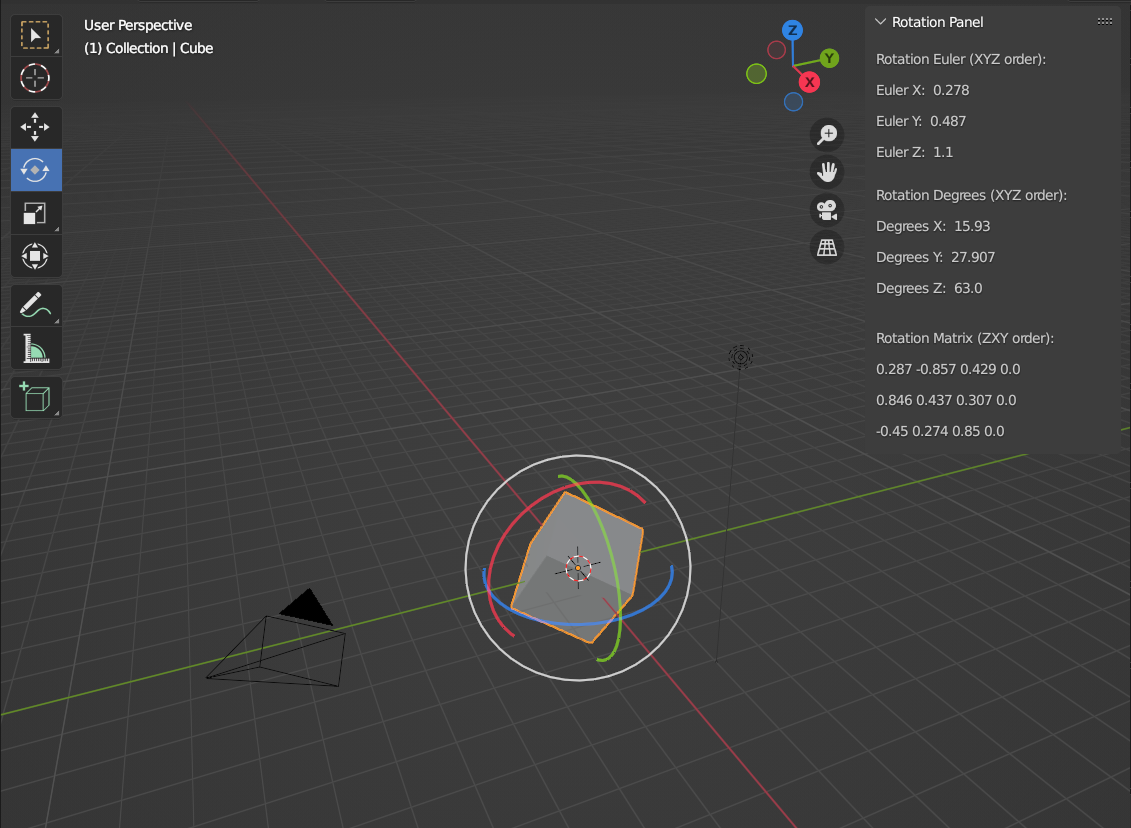Click the matrix row starting 0.287
The height and width of the screenshot is (828, 1131).
coord(949,369)
